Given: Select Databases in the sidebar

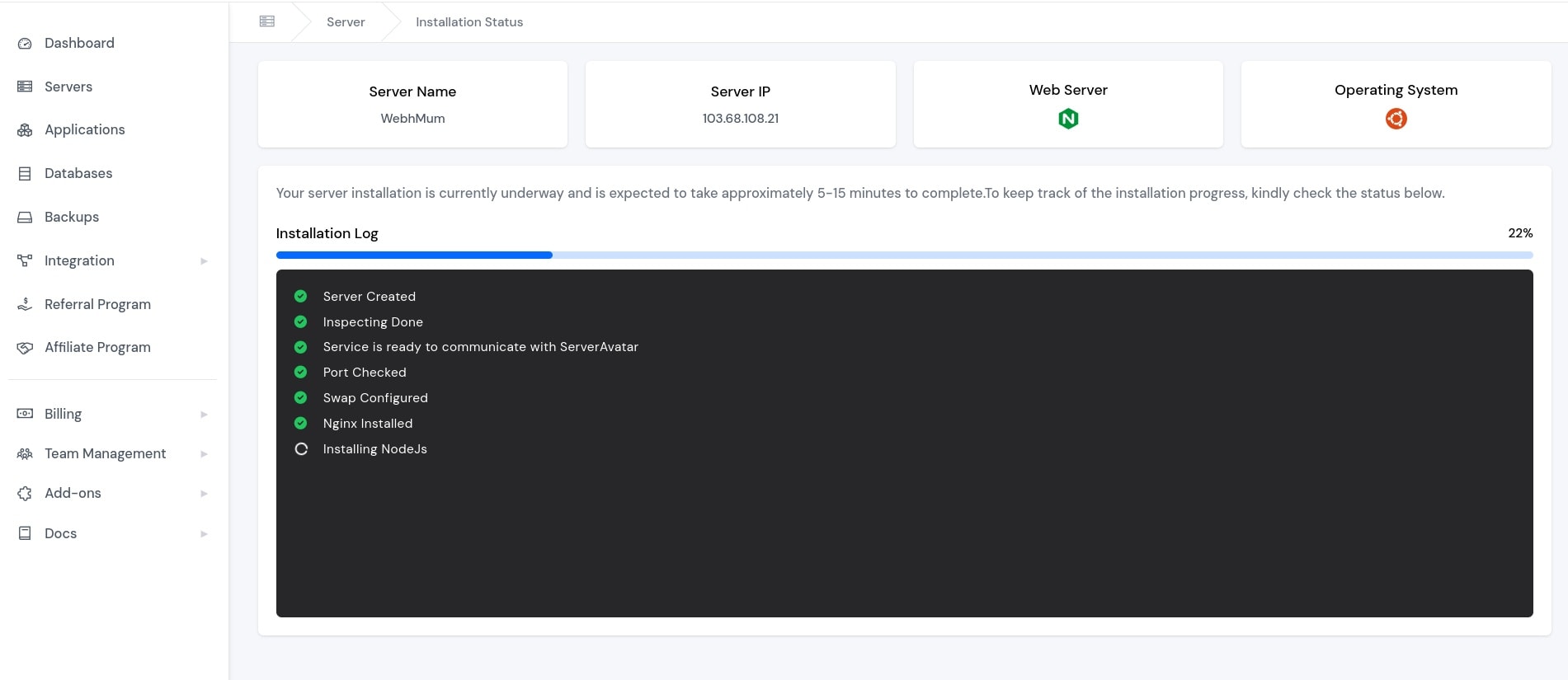Looking at the screenshot, I should (78, 173).
